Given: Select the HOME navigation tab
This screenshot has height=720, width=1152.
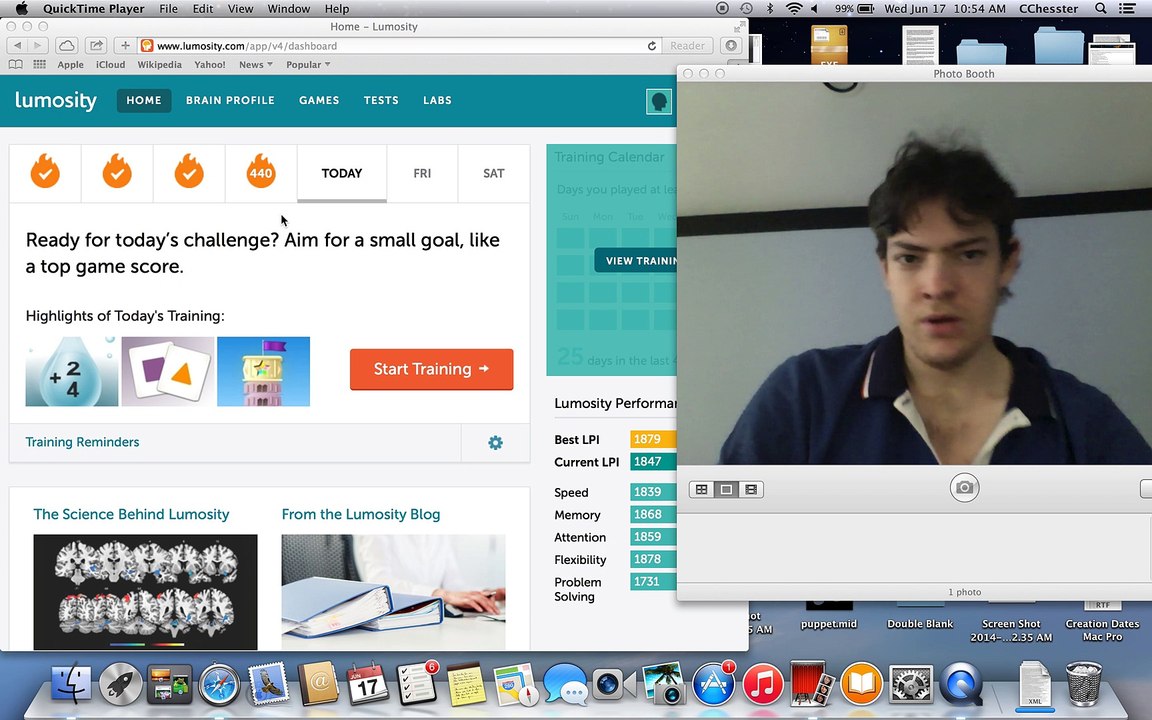Looking at the screenshot, I should pyautogui.click(x=144, y=100).
